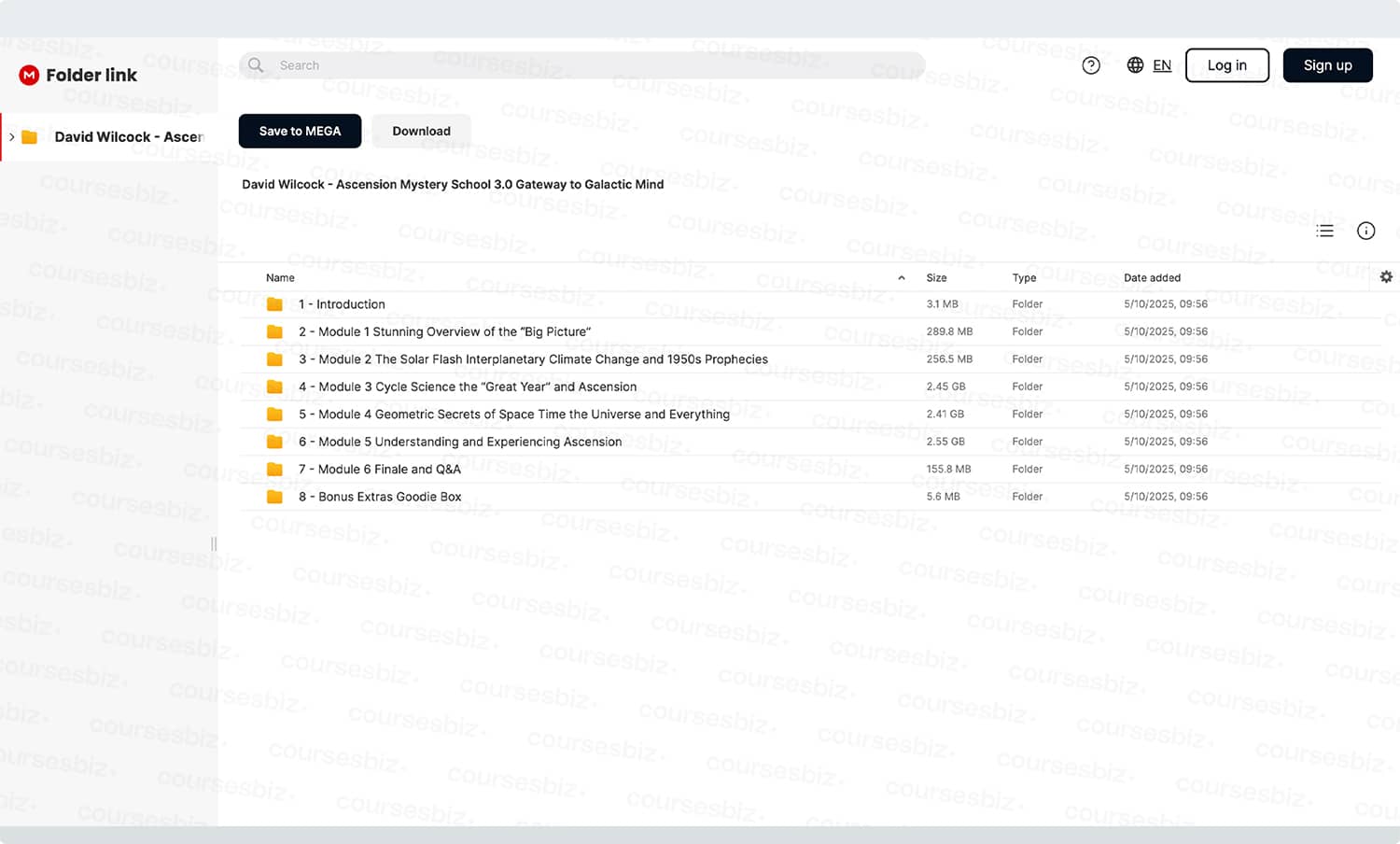The height and width of the screenshot is (844, 1400).
Task: Click the 2.45 GB size value
Action: [x=945, y=387]
